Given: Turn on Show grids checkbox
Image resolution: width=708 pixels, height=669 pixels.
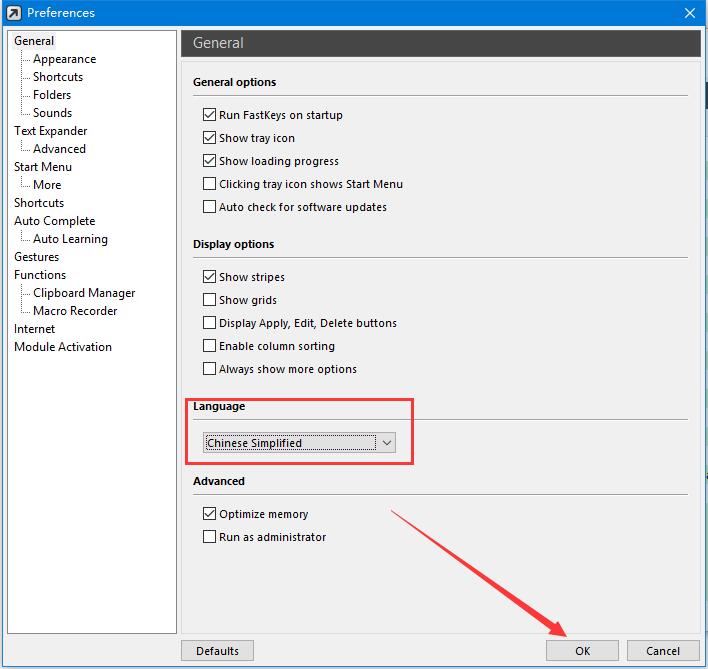Looking at the screenshot, I should tap(210, 300).
